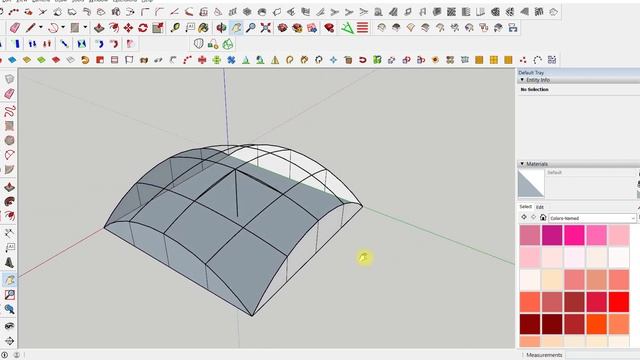Open the Colors-Named materials library dropdown
The height and width of the screenshot is (360, 640).
click(592, 218)
